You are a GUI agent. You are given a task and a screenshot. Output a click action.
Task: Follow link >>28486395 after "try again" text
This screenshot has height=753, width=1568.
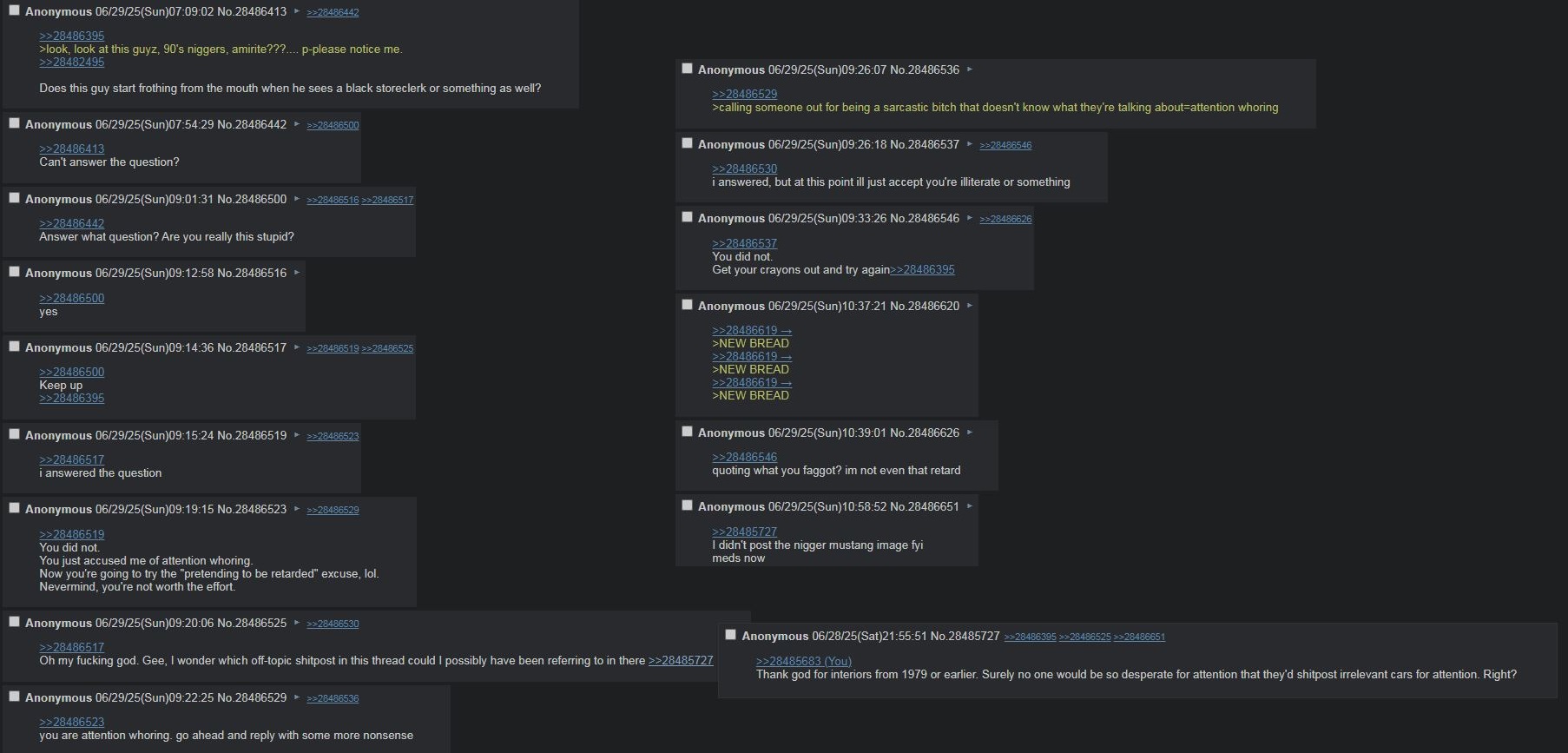click(x=922, y=269)
